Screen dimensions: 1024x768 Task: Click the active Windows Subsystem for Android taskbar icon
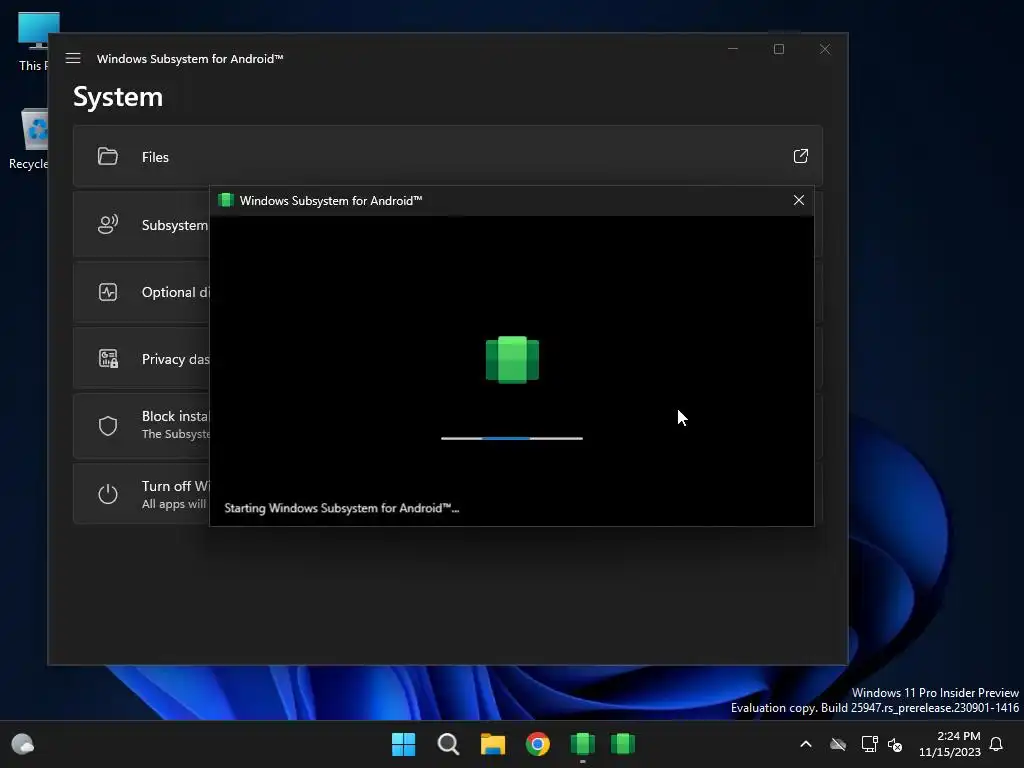point(583,744)
